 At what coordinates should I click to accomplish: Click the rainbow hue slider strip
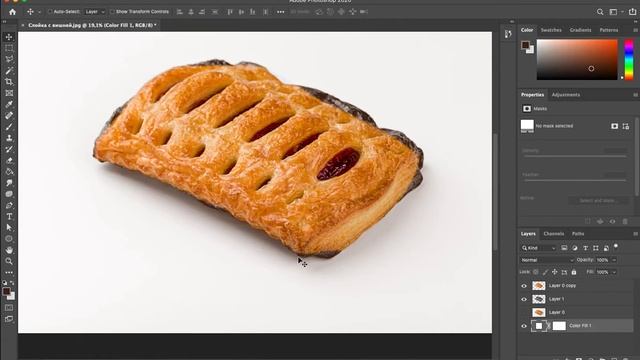tap(629, 60)
